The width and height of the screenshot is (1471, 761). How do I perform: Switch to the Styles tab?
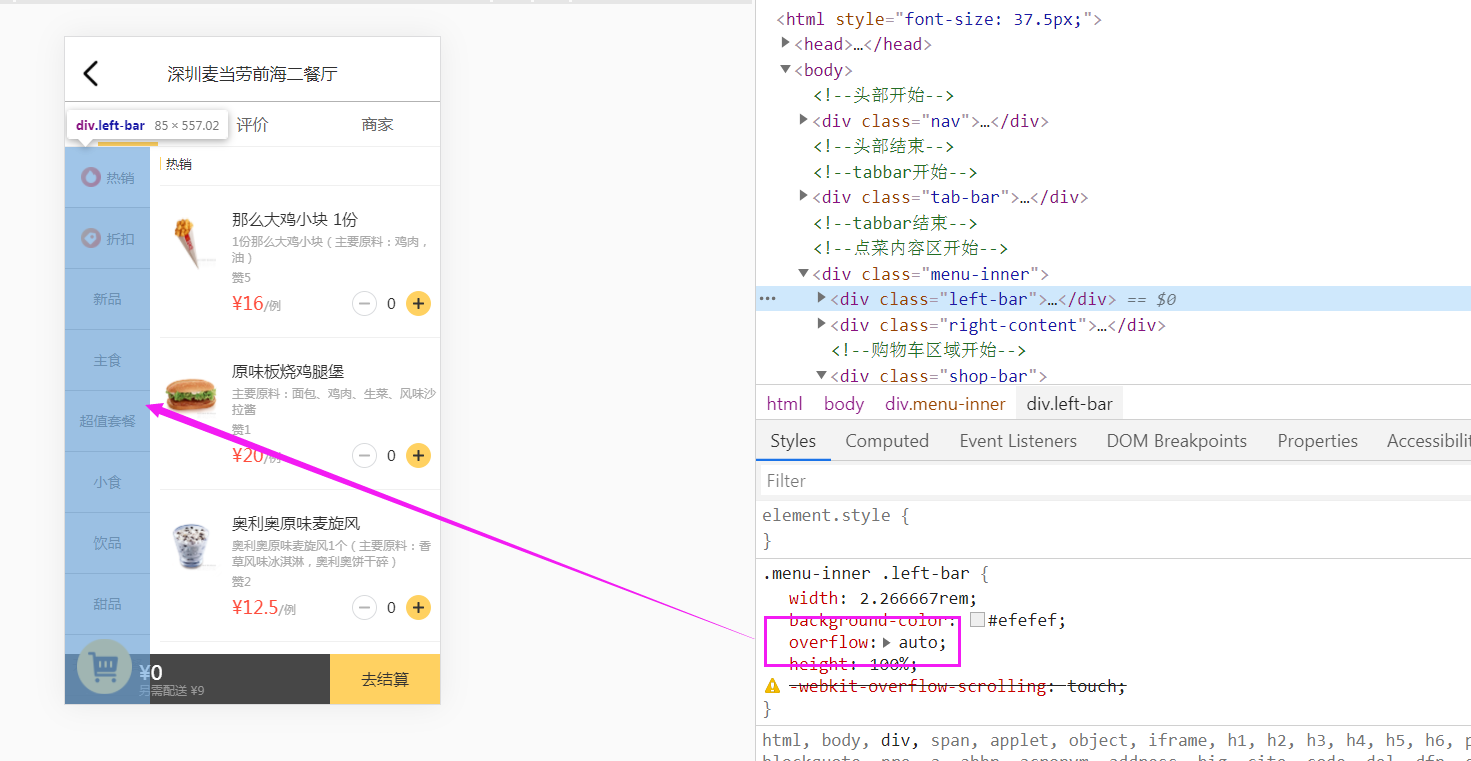pos(793,441)
